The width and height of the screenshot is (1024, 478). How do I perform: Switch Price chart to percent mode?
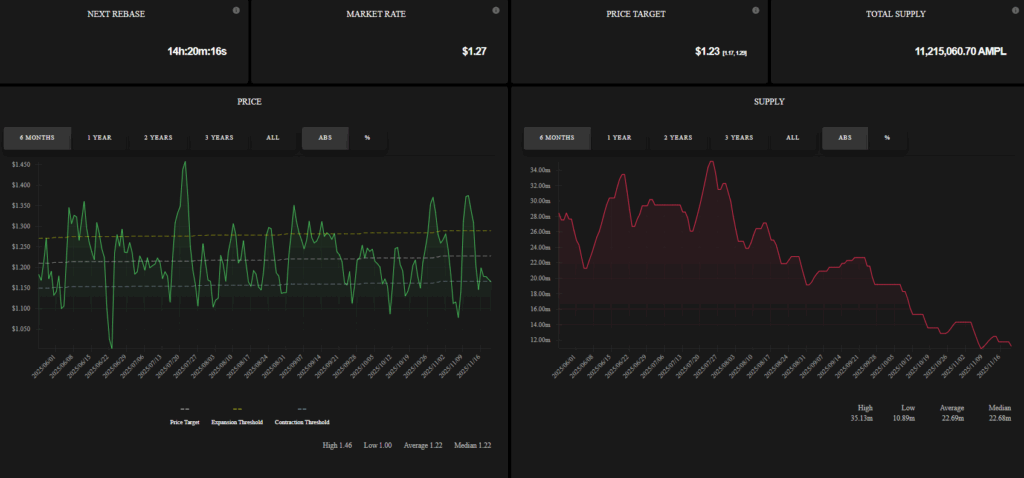[x=367, y=137]
